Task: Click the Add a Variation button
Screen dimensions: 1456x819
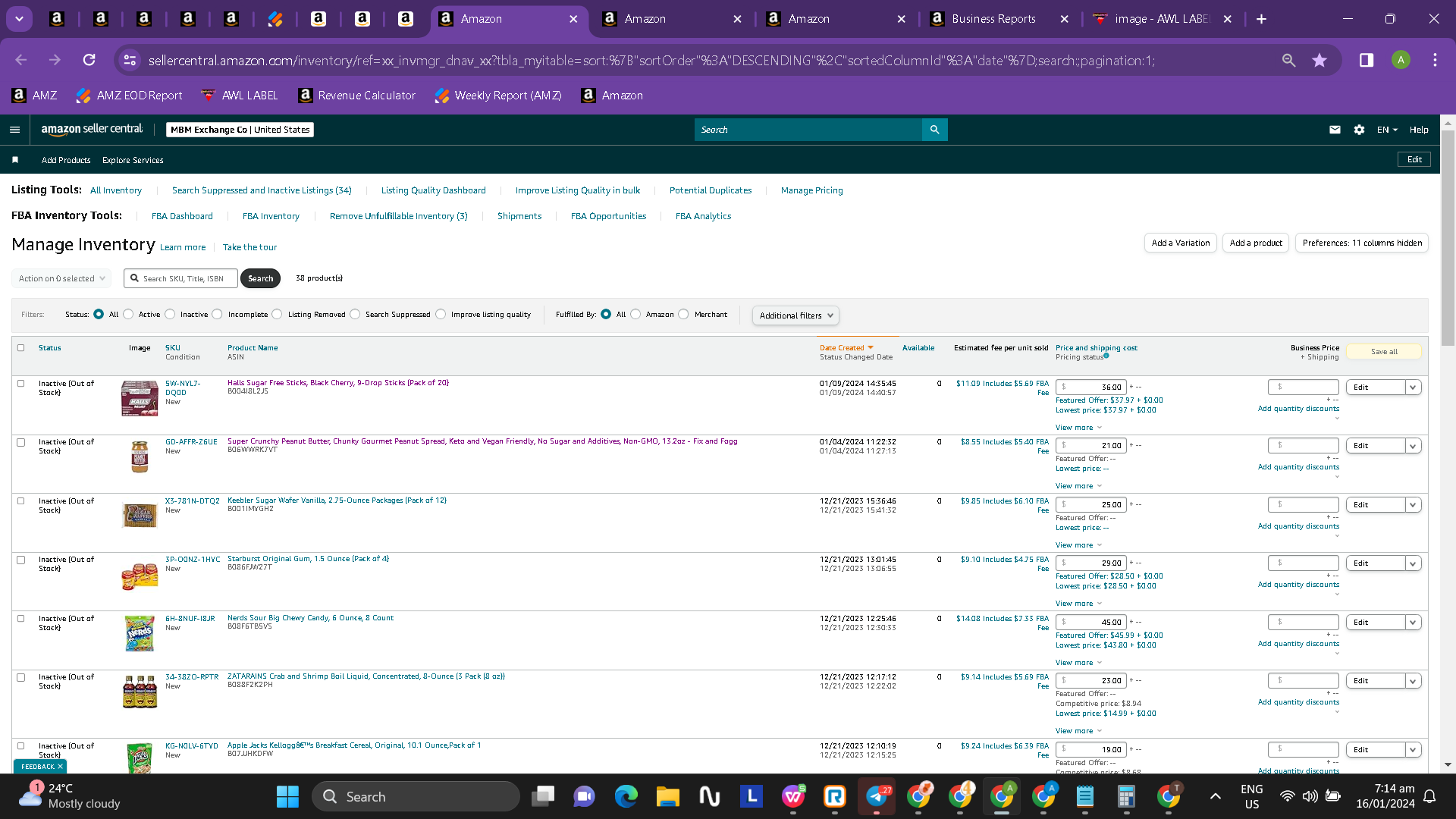Action: click(1181, 243)
